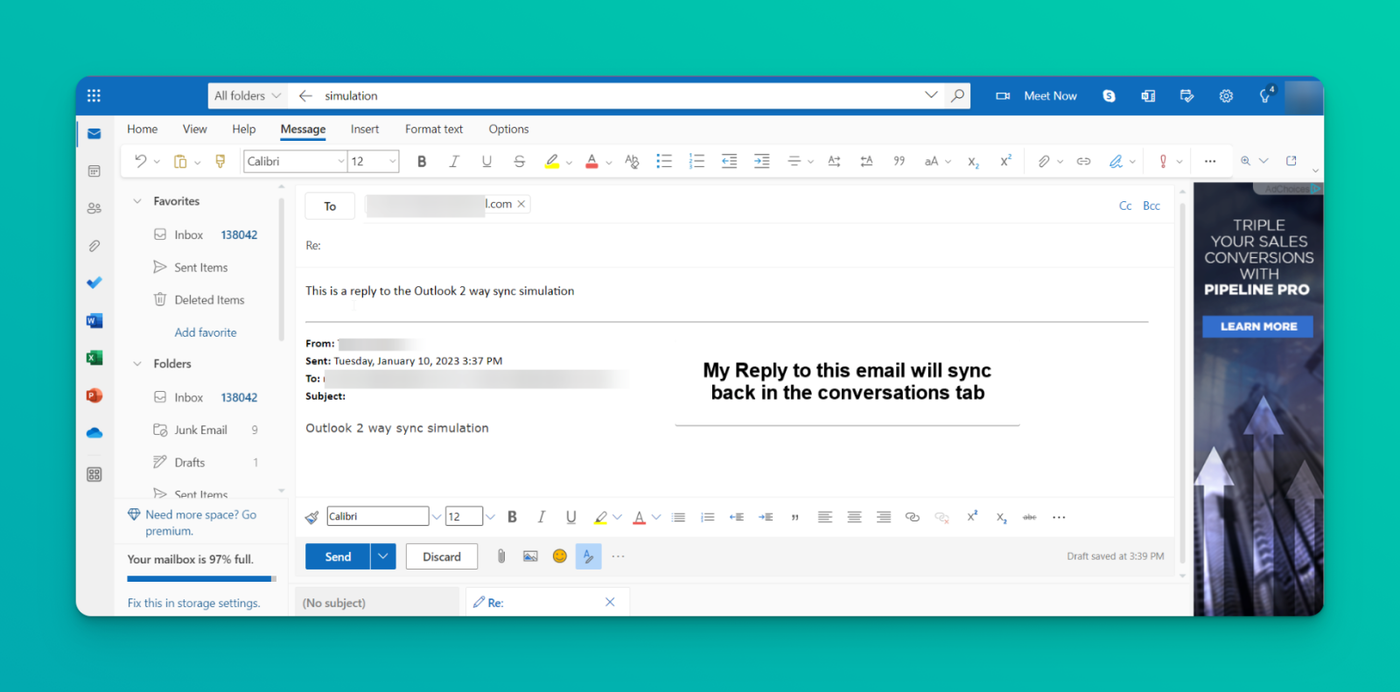Click the Add favorite link

[x=206, y=332]
